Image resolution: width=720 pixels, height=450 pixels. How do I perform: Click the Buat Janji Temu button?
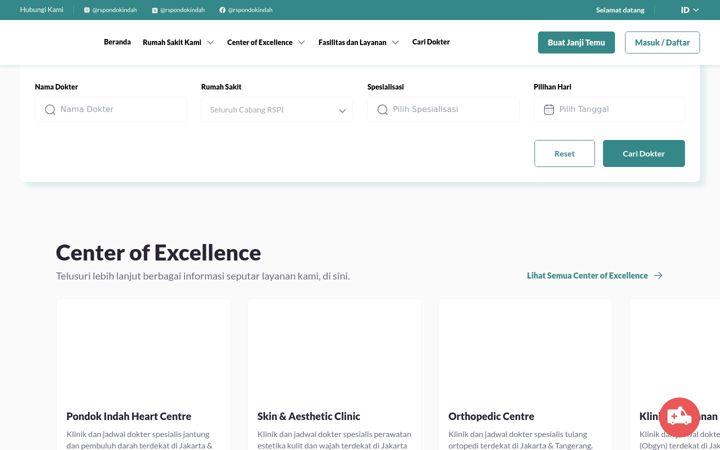(576, 42)
